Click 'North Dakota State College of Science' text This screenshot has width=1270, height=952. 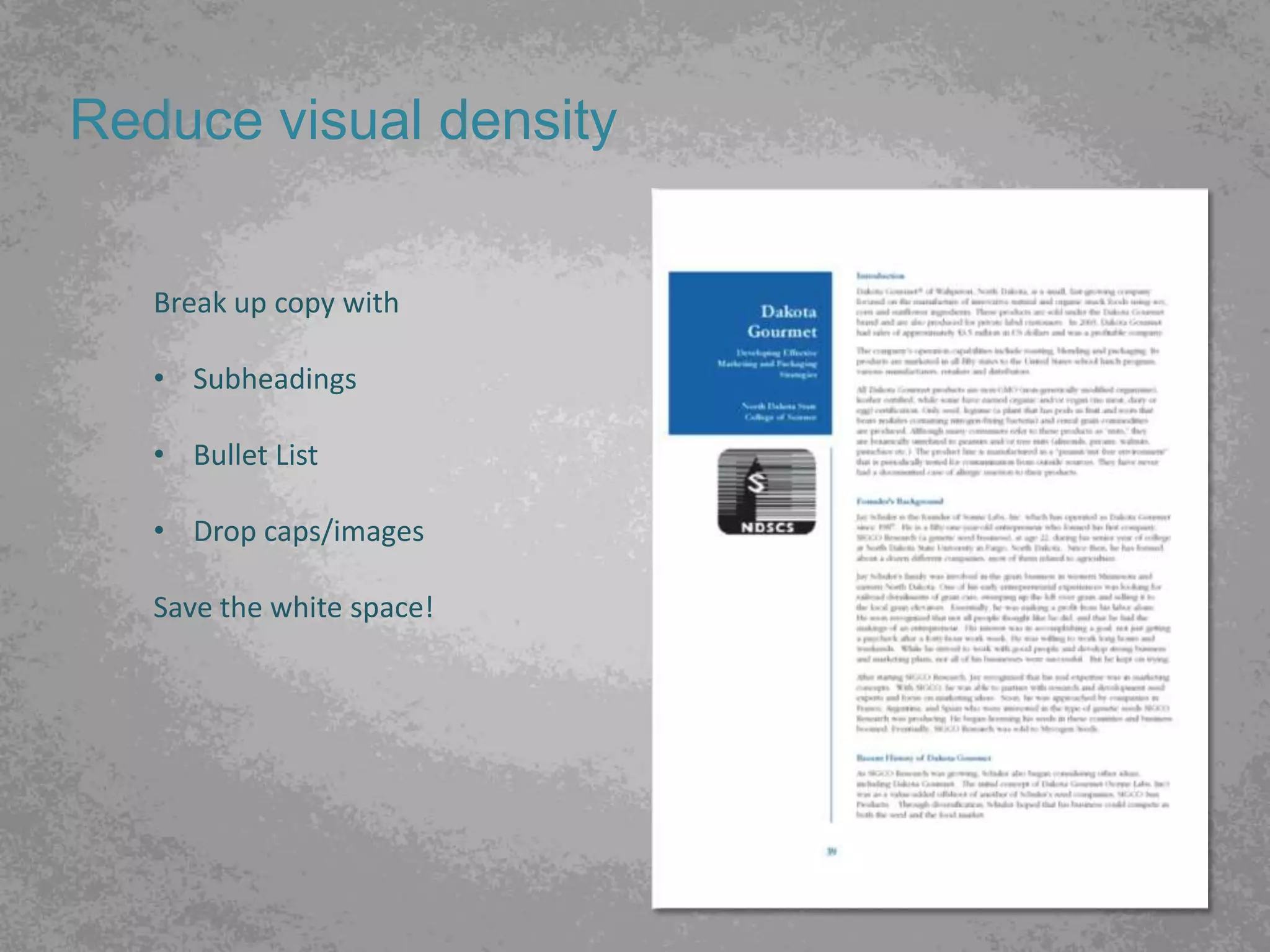coord(779,412)
